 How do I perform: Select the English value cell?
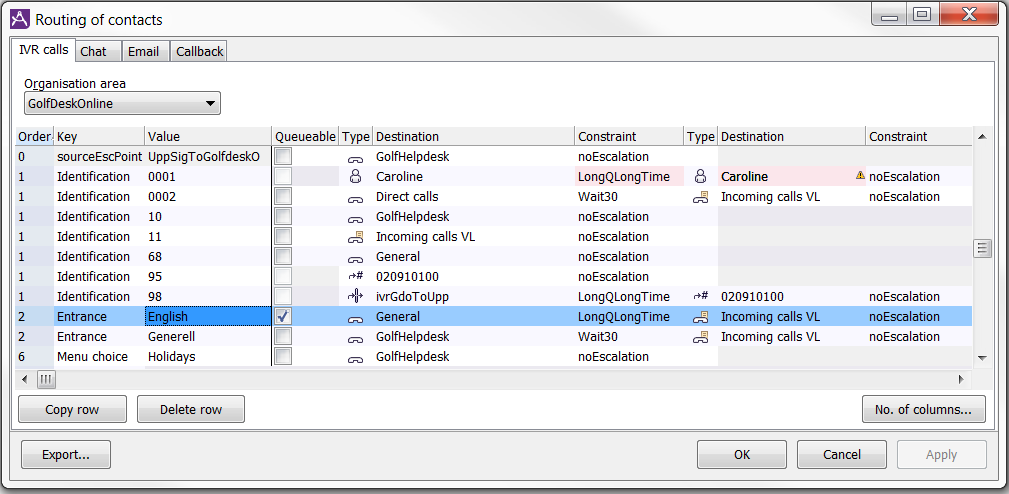coord(208,316)
